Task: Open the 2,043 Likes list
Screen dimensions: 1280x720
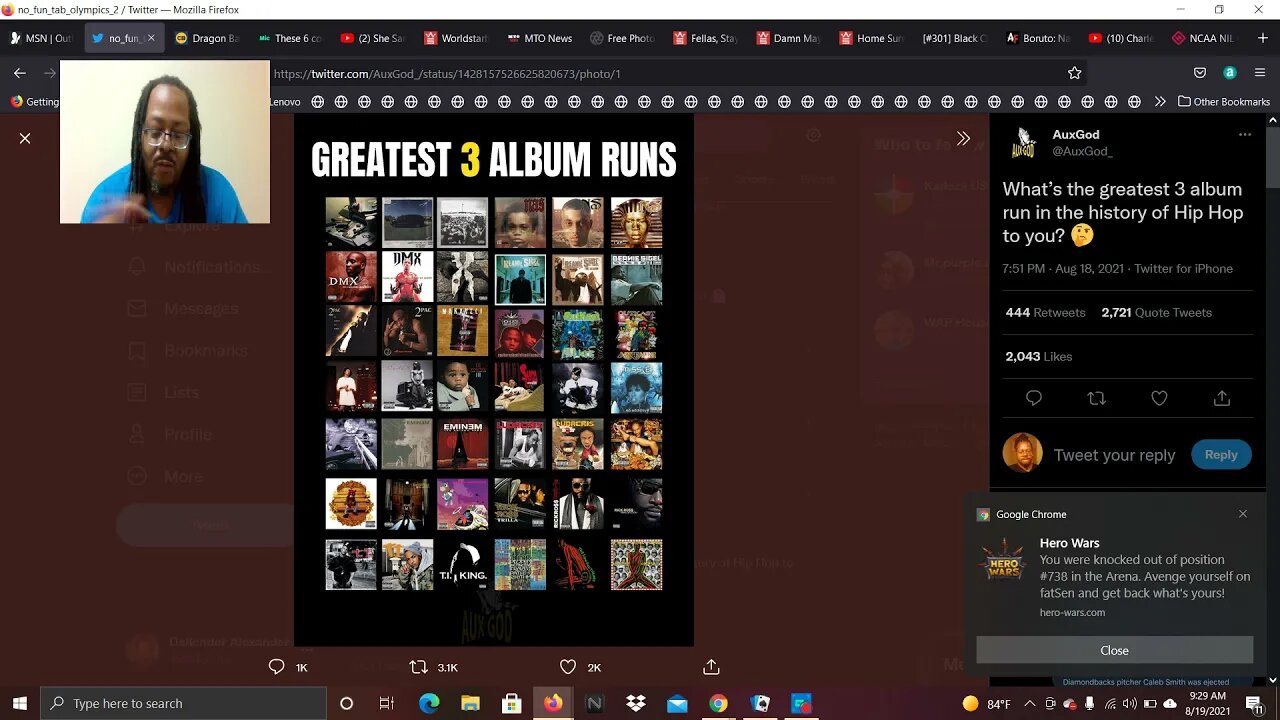Action: click(x=1039, y=356)
